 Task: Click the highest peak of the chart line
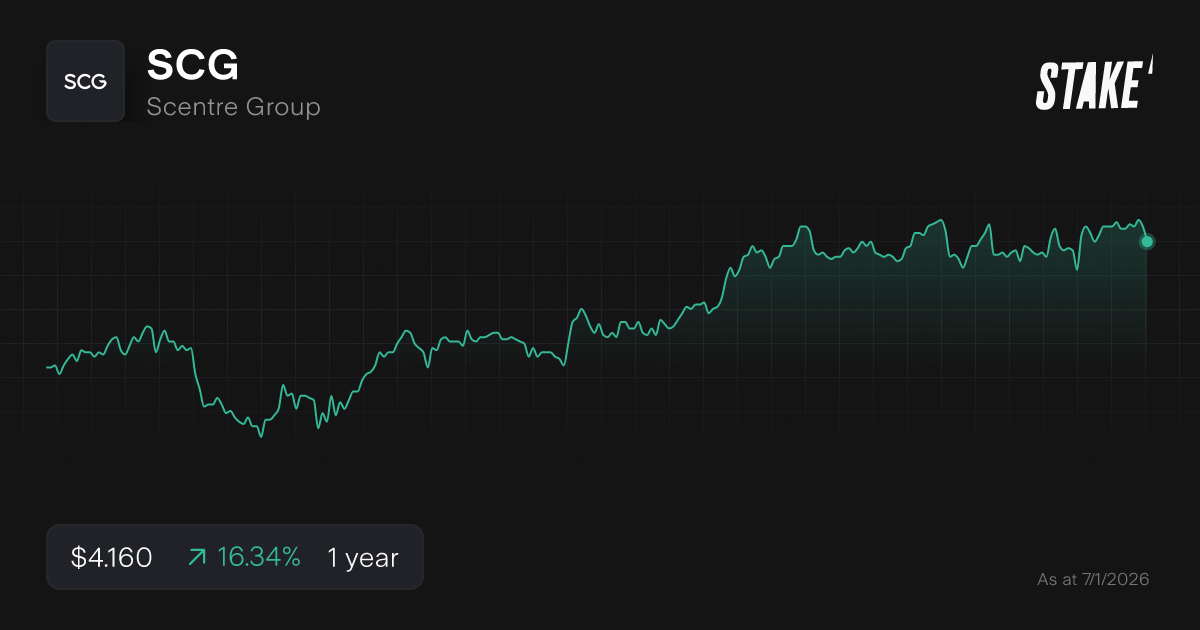point(941,221)
